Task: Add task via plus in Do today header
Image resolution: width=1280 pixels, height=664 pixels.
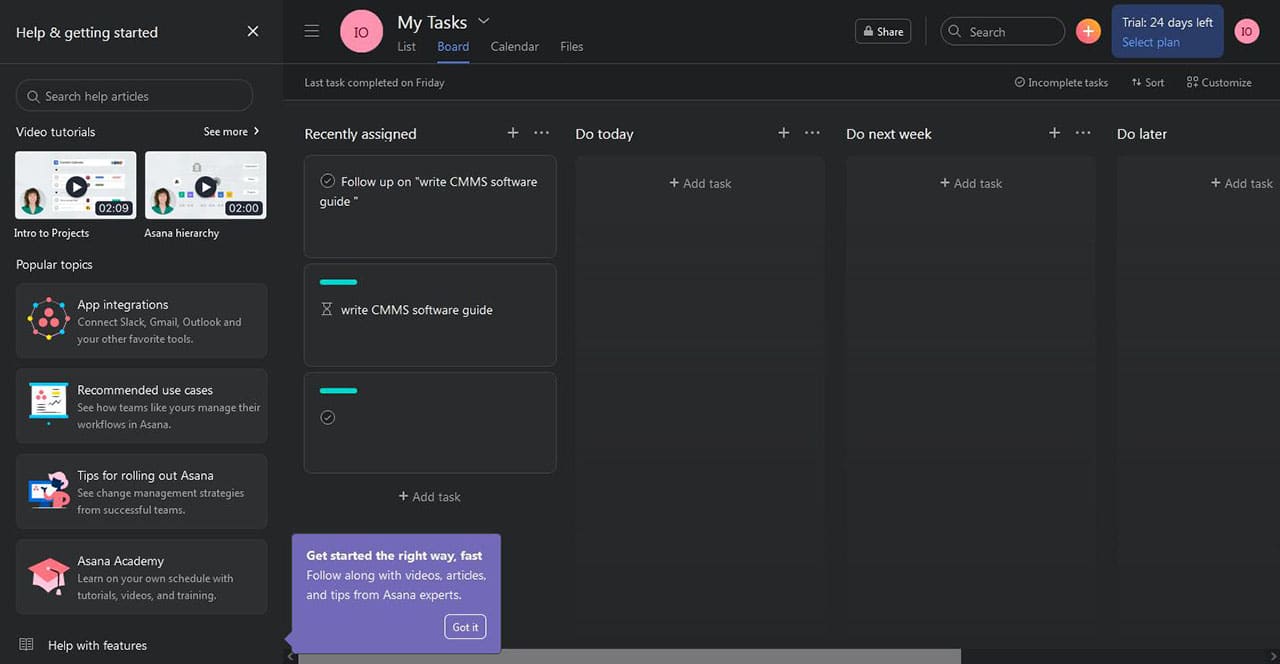Action: (784, 133)
